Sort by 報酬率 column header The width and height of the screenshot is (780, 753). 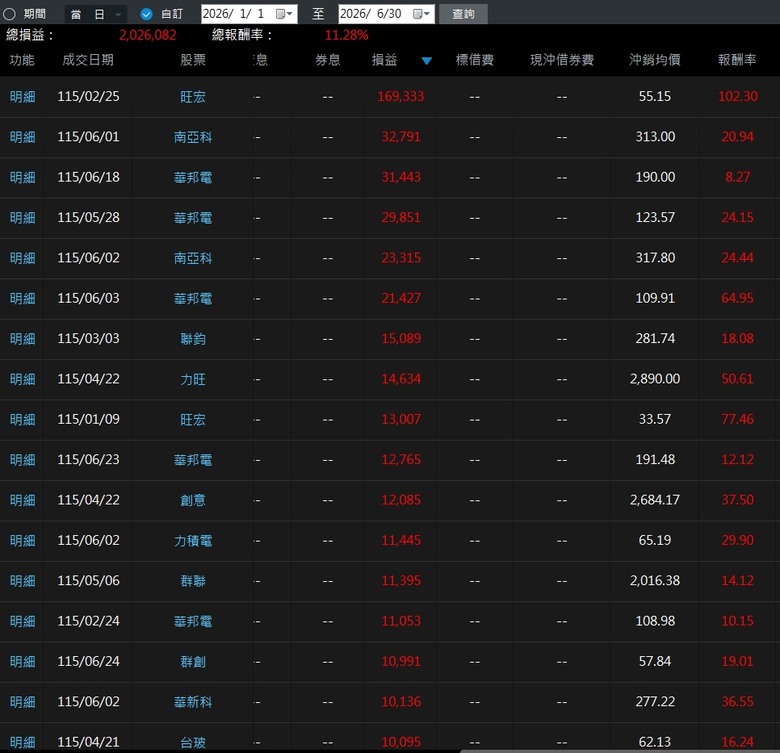pos(737,60)
